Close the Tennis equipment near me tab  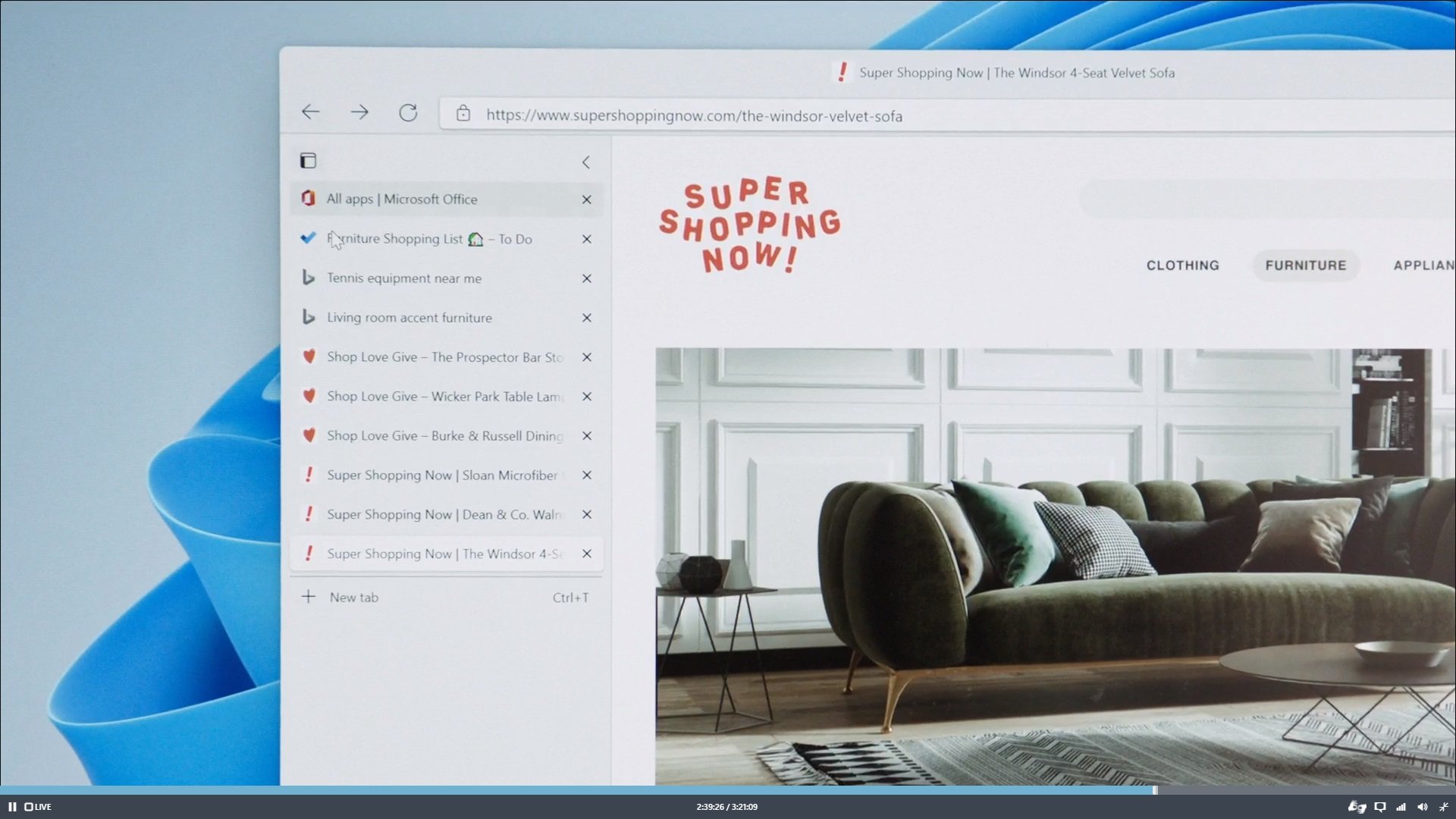click(x=586, y=278)
